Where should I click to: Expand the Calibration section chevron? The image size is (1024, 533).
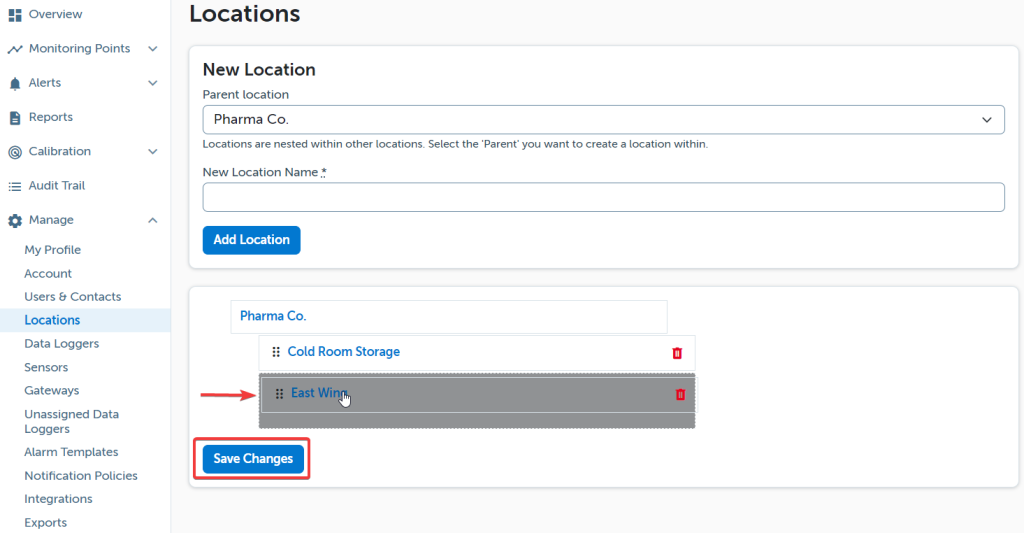152,152
